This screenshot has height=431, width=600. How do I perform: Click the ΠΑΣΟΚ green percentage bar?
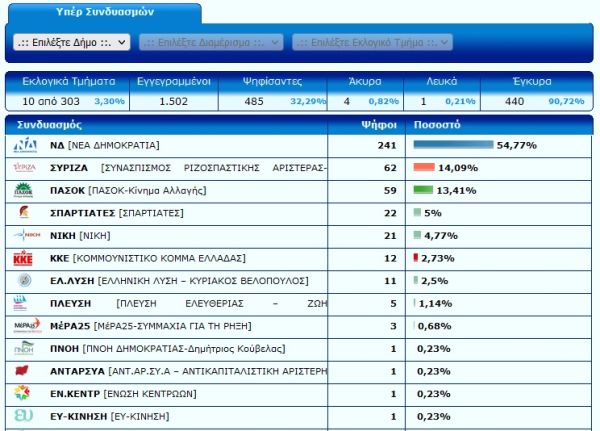pyautogui.click(x=423, y=190)
